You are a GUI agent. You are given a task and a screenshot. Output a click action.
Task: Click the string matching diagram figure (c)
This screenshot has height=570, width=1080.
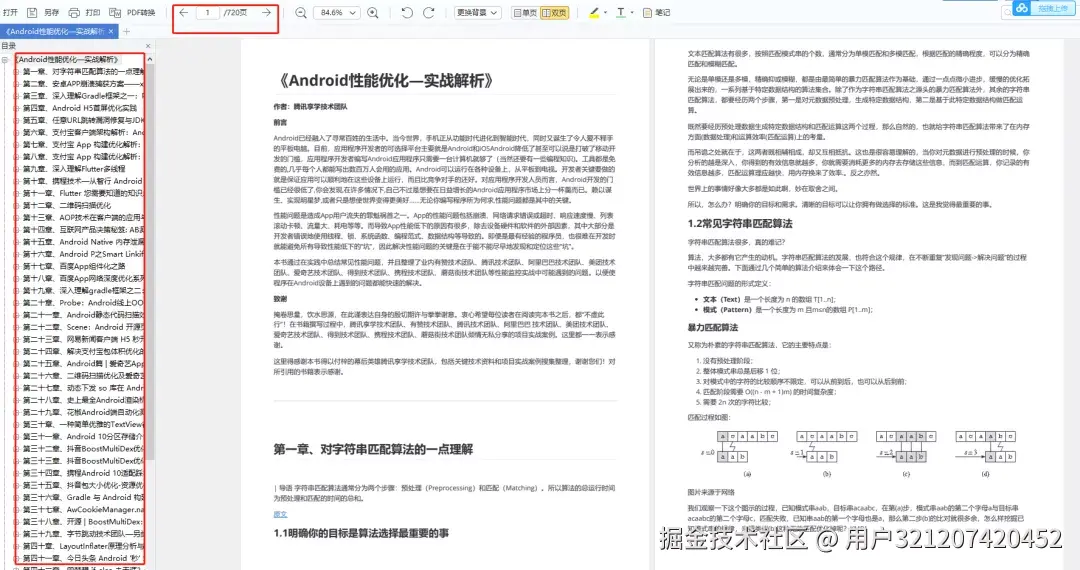click(905, 452)
